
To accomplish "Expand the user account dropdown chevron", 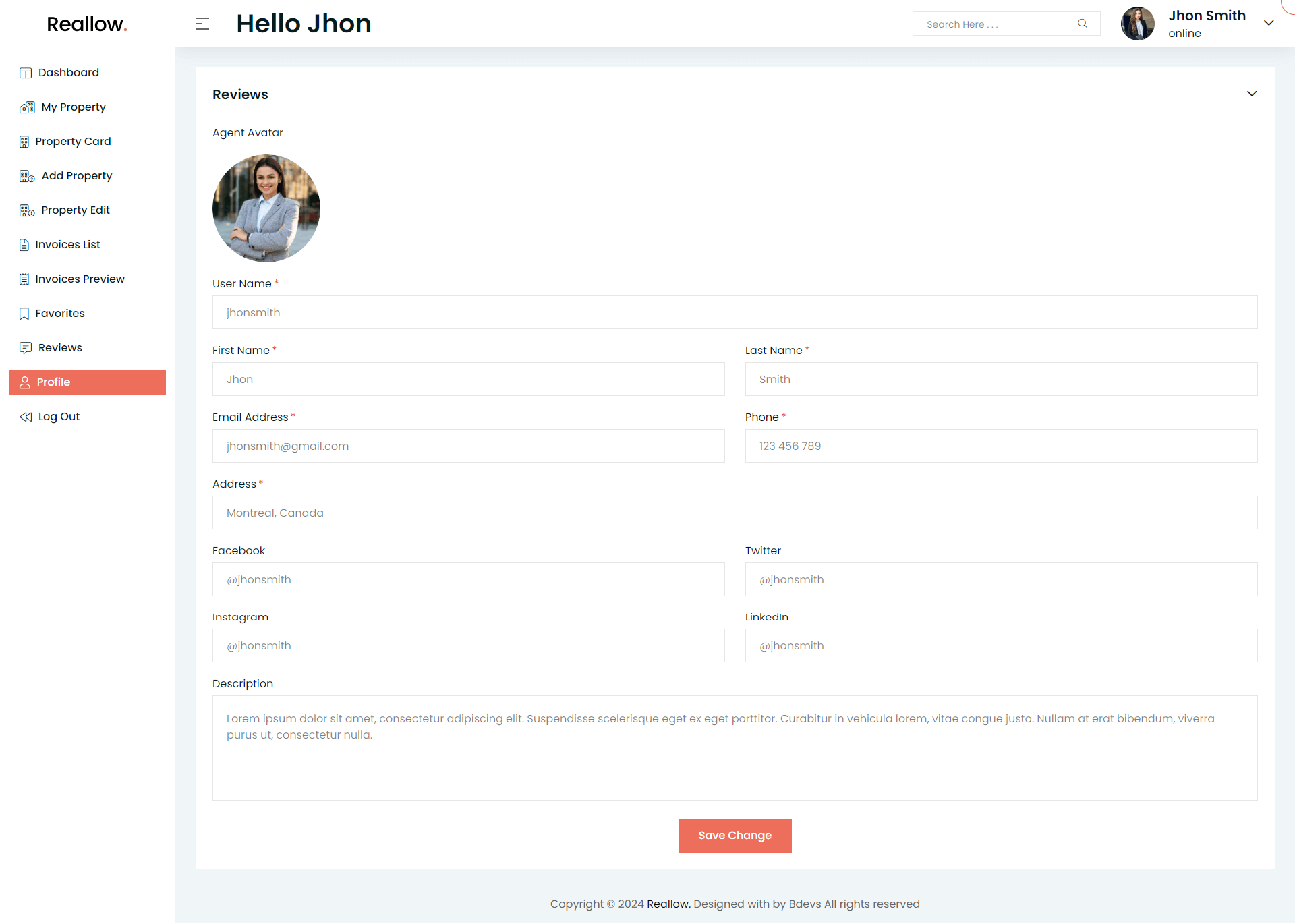I will point(1269,23).
